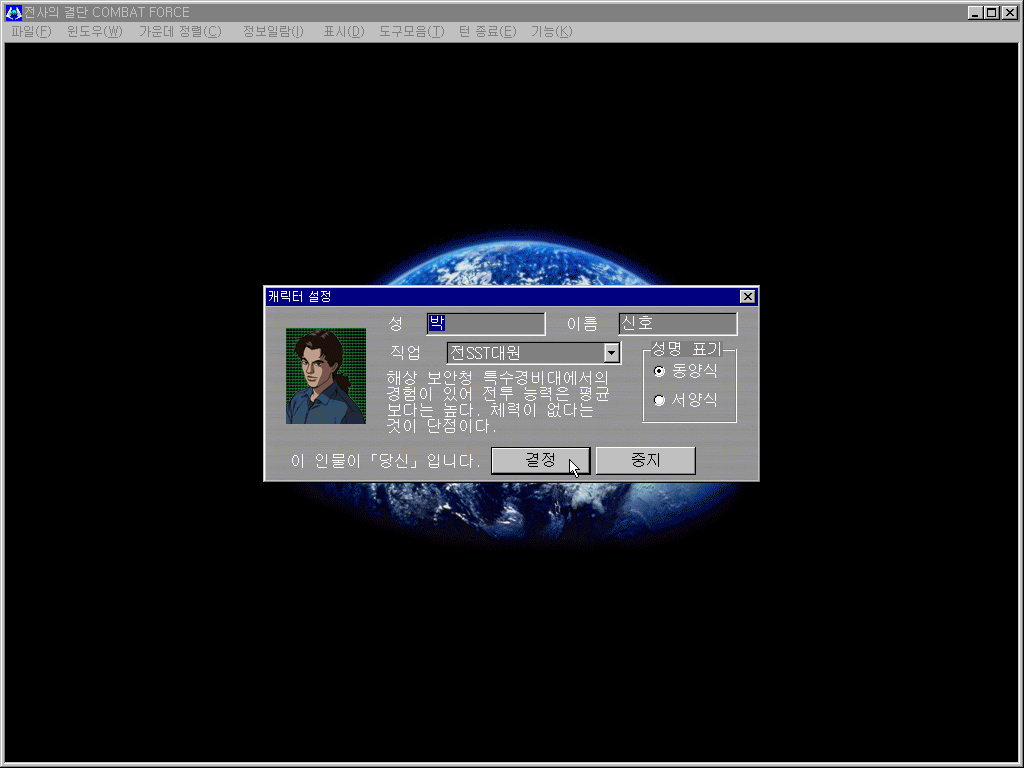1024x768 pixels.
Task: Click the character portrait image
Action: 326,376
